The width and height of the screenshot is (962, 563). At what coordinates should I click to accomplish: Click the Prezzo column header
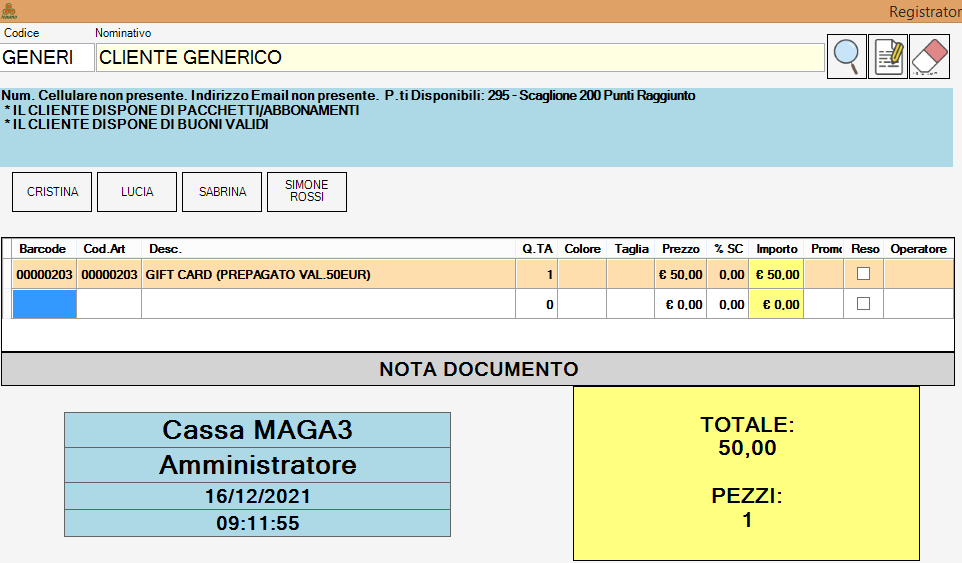pos(681,248)
